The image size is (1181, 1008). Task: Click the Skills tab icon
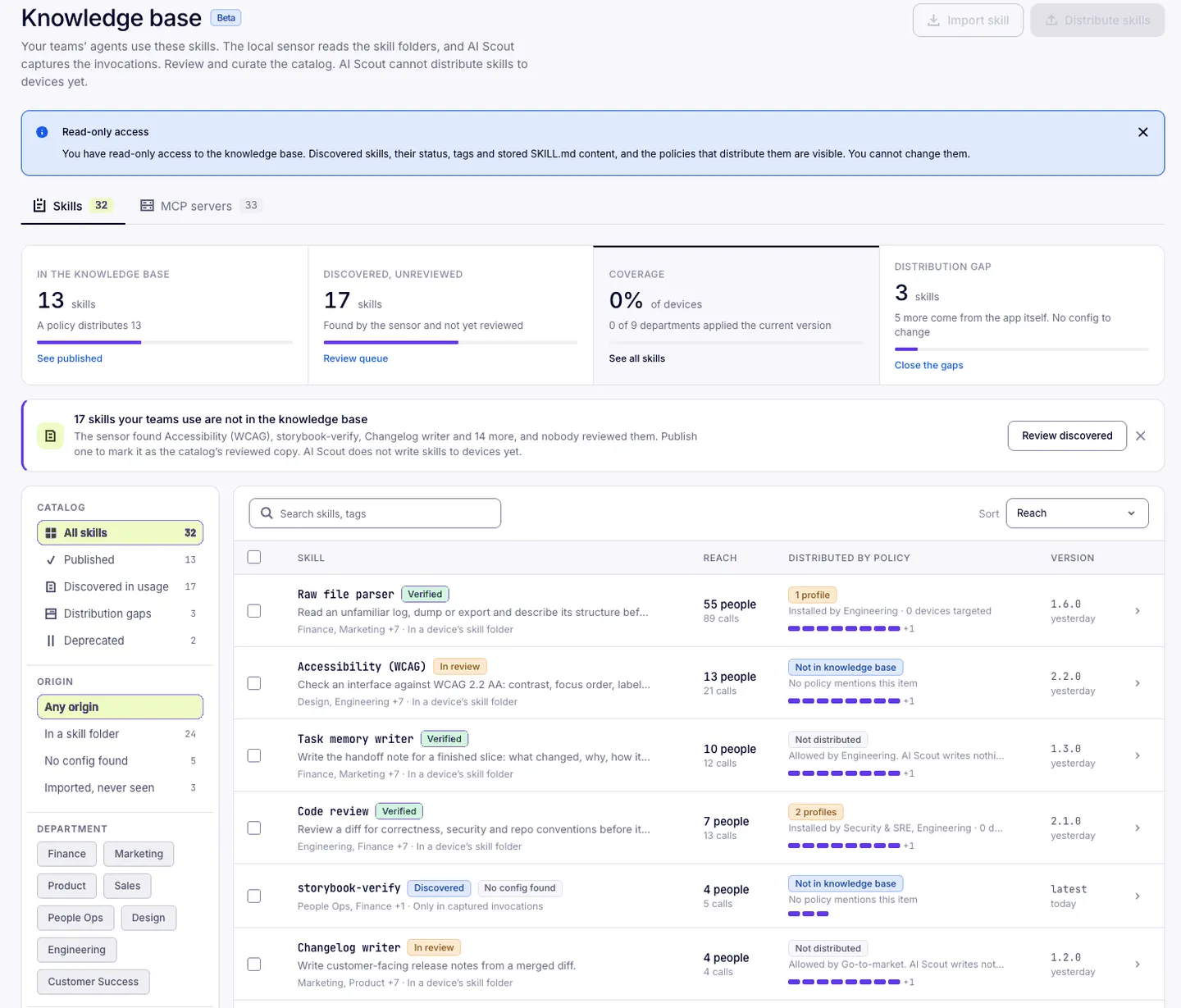[x=39, y=205]
